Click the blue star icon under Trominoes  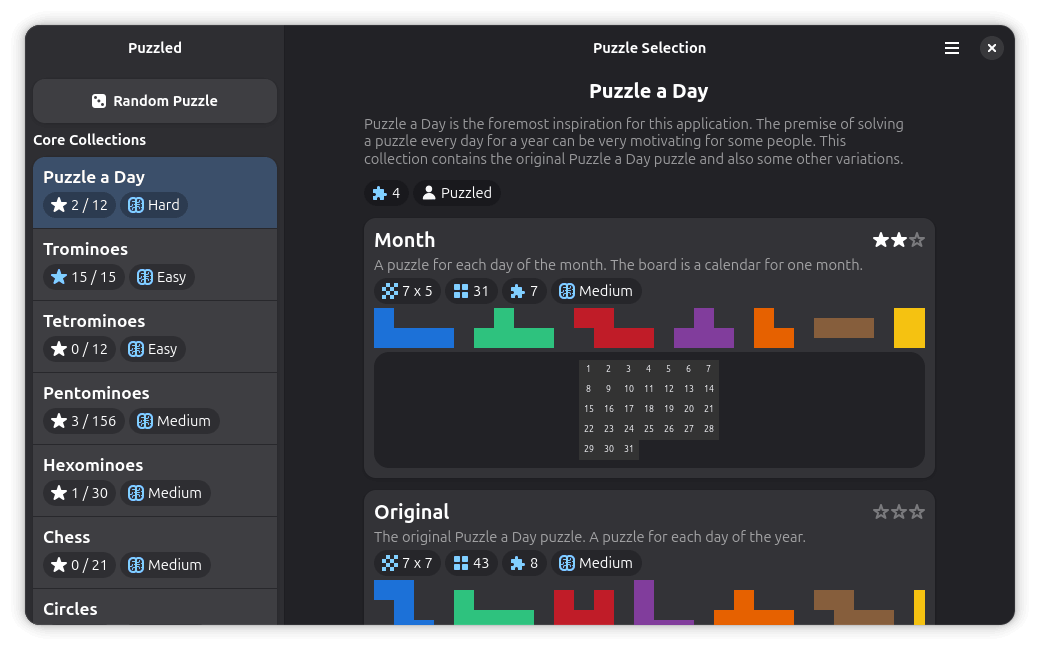coord(59,277)
